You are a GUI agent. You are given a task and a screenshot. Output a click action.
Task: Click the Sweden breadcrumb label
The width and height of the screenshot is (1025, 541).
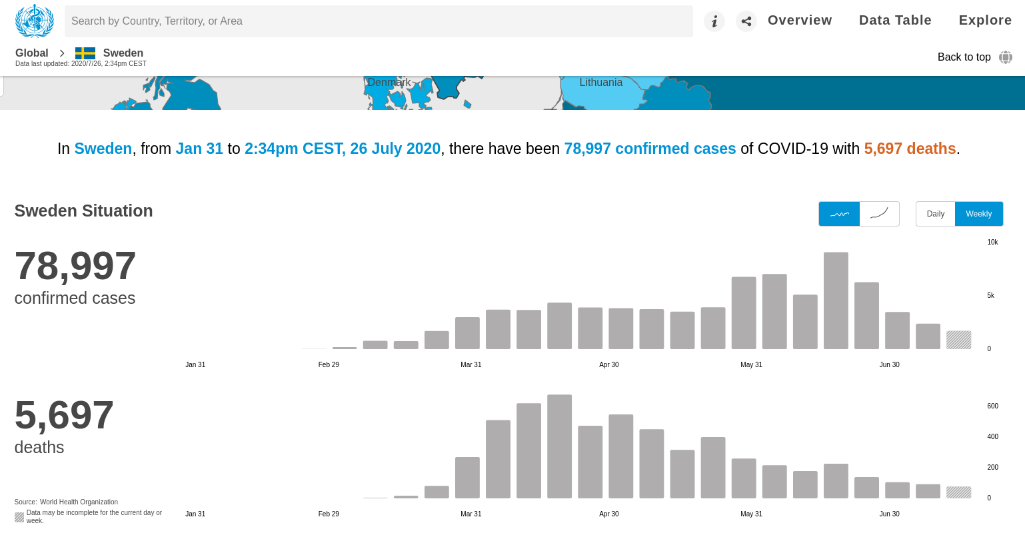point(123,53)
